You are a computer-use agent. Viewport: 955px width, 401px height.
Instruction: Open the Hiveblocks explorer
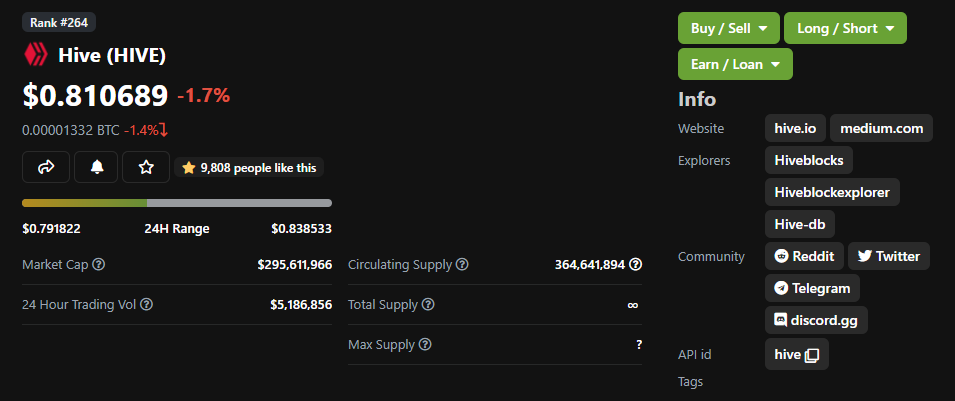pos(809,160)
